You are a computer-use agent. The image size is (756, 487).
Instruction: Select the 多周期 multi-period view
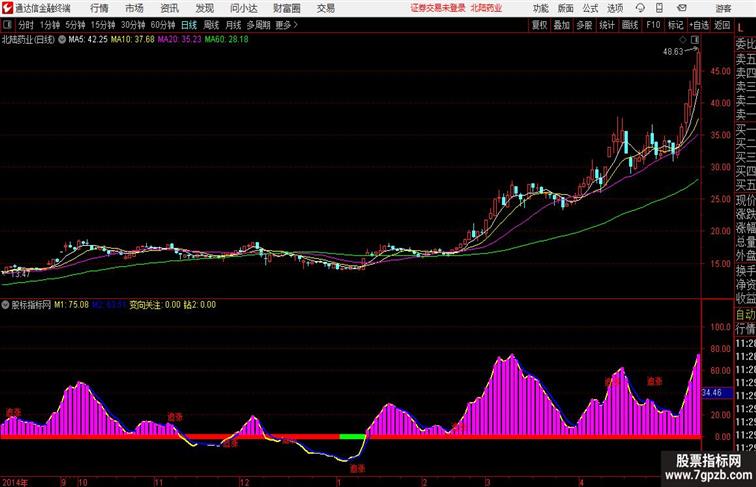click(x=258, y=25)
